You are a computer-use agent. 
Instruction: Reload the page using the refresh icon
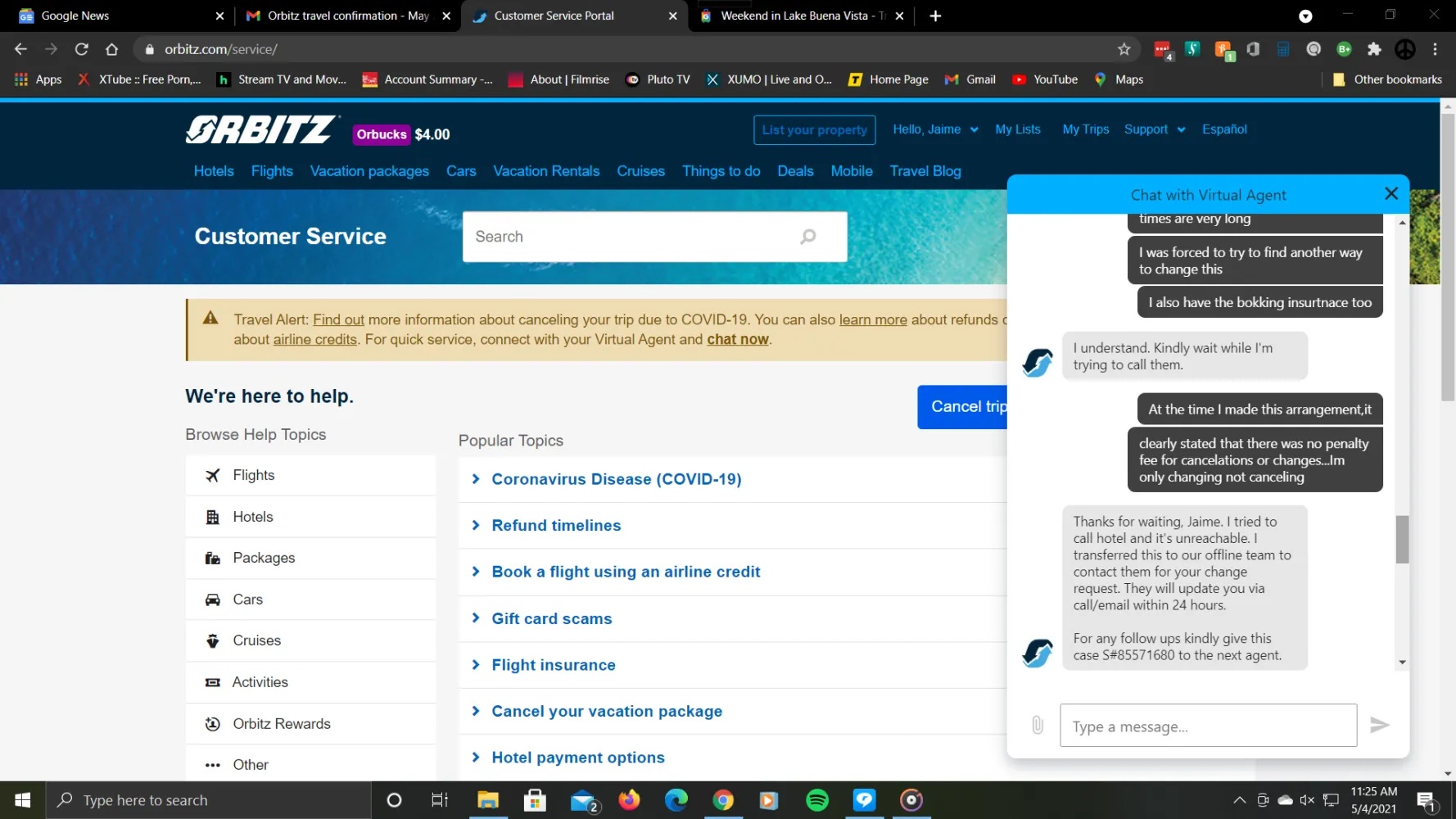(81, 49)
